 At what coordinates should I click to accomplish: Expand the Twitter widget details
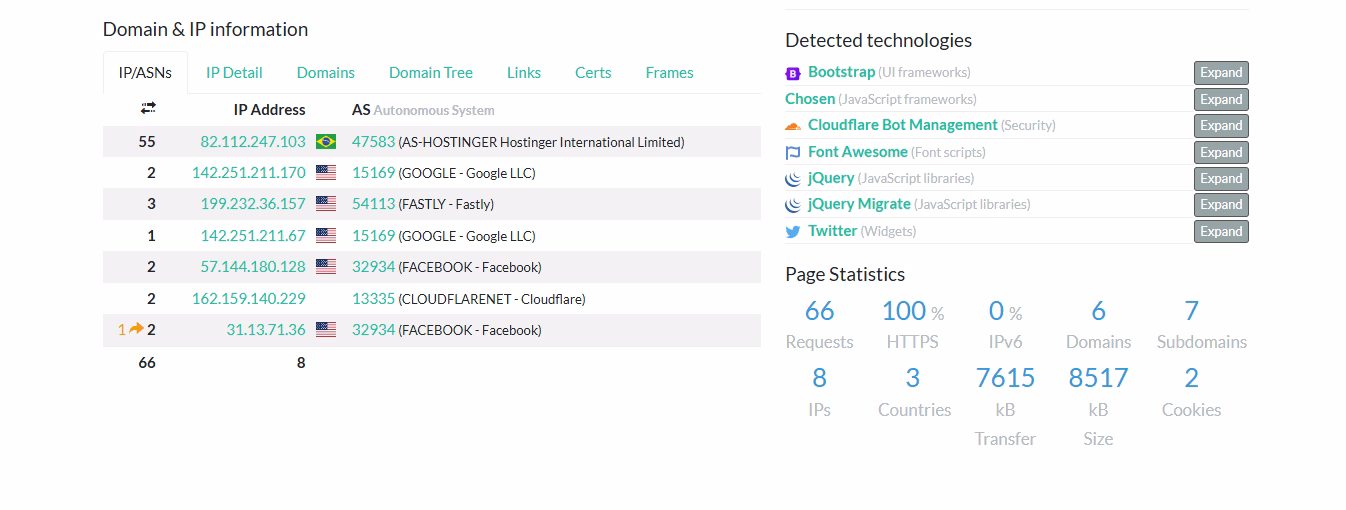pos(1221,231)
